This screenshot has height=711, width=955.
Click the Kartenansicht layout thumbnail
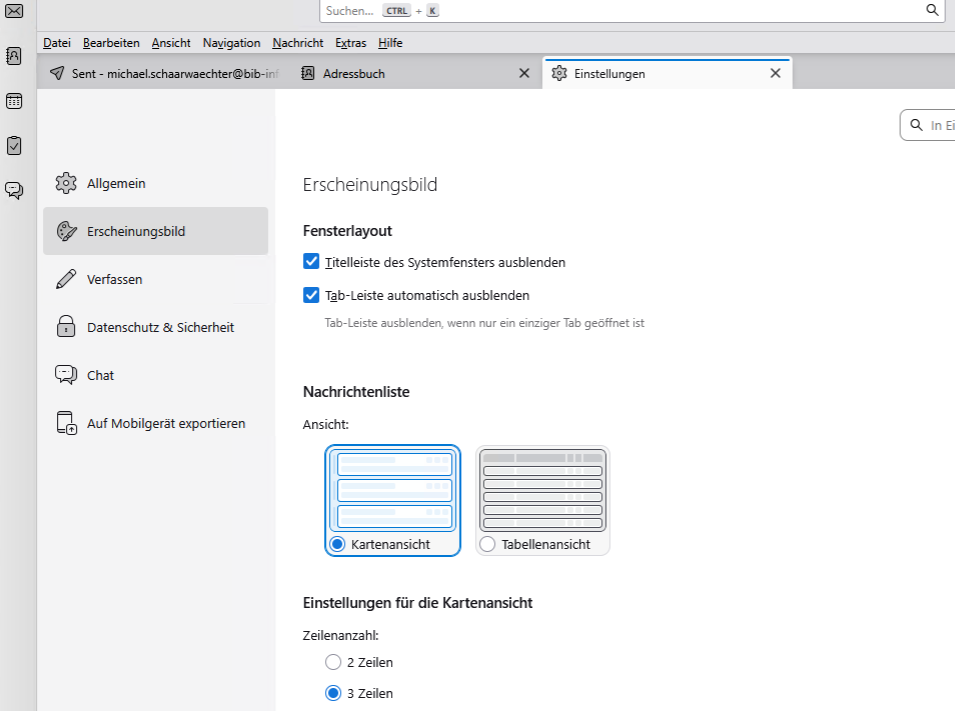394,490
